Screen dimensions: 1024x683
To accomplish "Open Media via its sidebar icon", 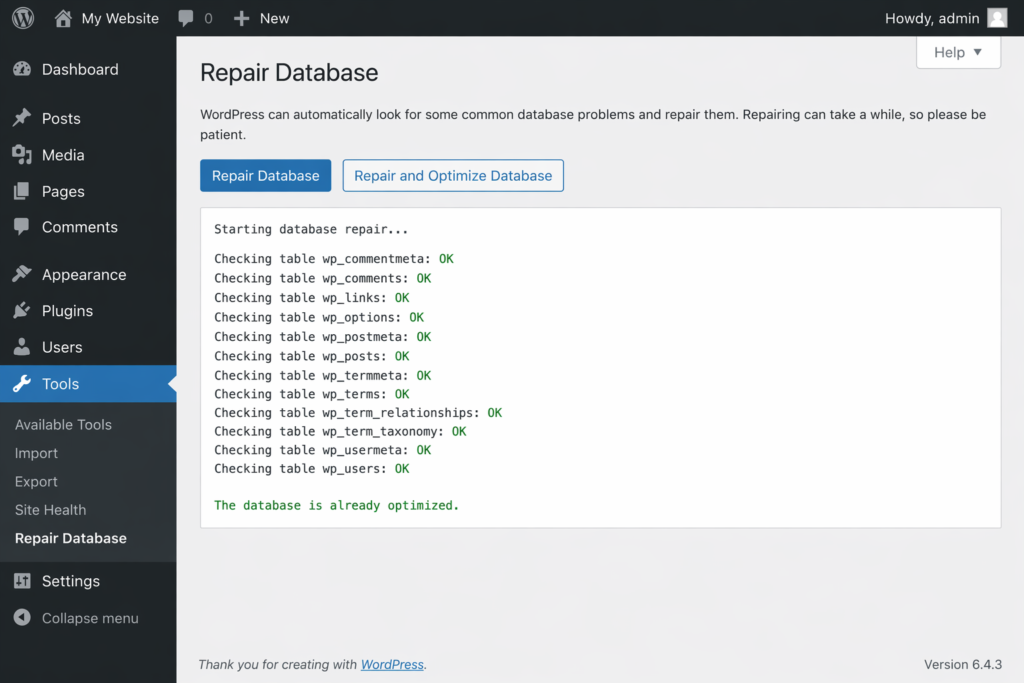I will click(24, 155).
